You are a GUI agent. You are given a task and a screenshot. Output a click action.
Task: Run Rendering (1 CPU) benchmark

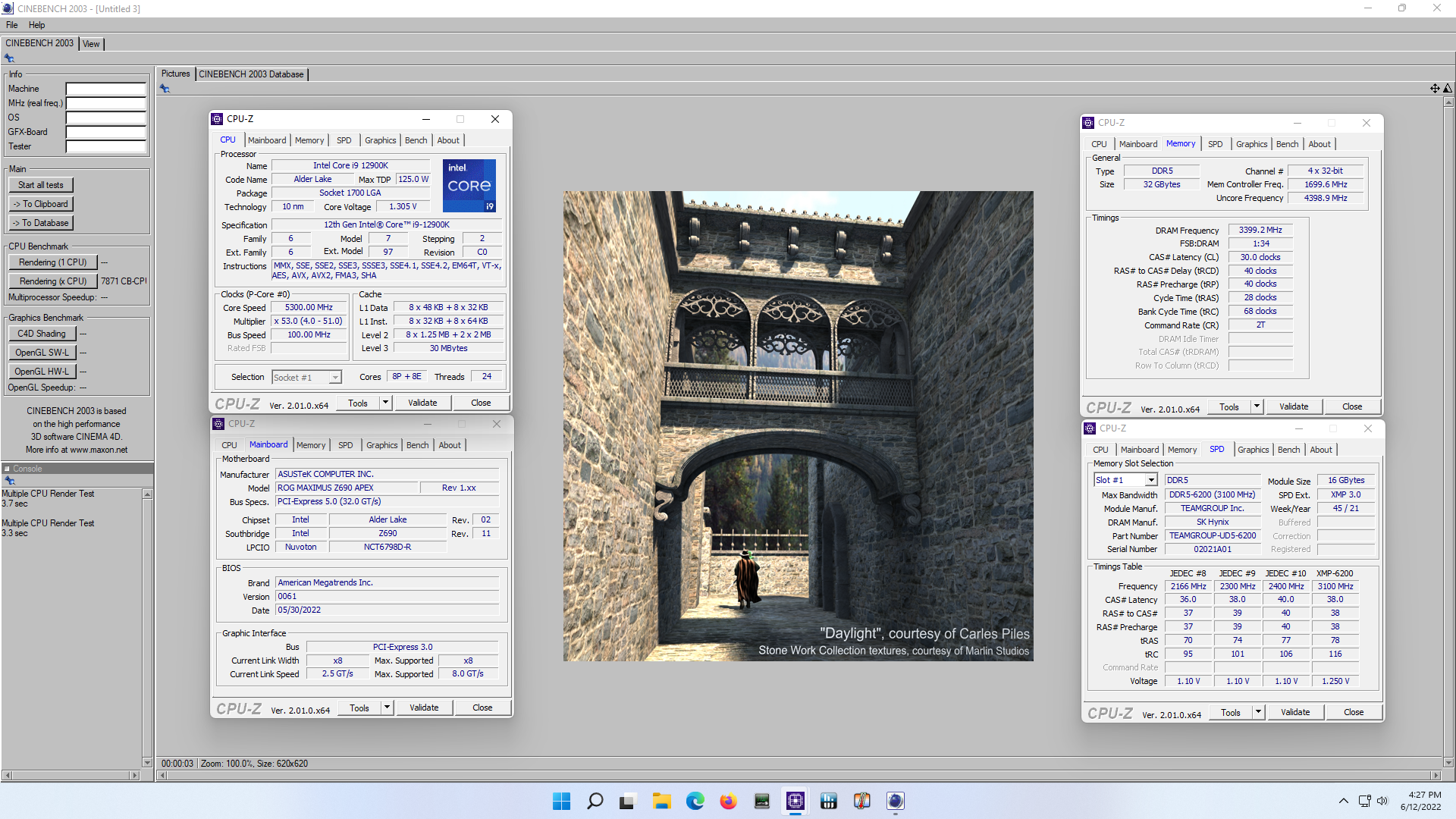tap(53, 262)
